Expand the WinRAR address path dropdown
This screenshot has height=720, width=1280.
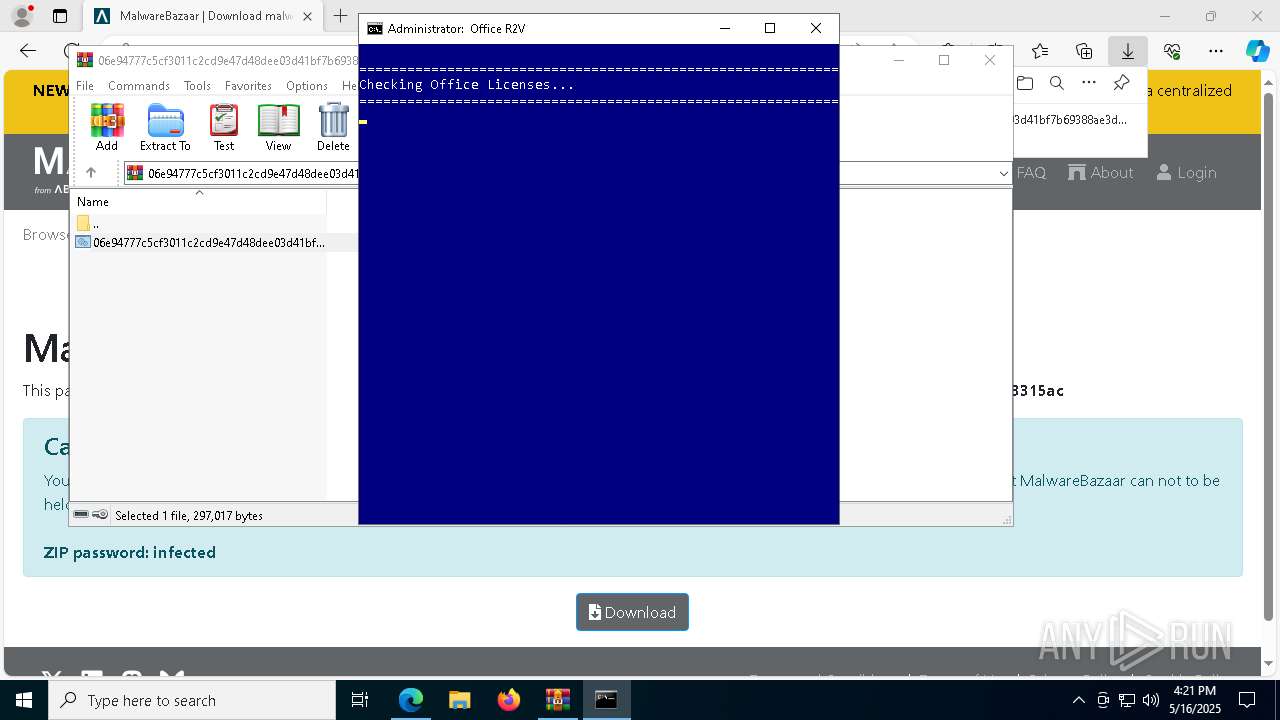[x=1003, y=174]
